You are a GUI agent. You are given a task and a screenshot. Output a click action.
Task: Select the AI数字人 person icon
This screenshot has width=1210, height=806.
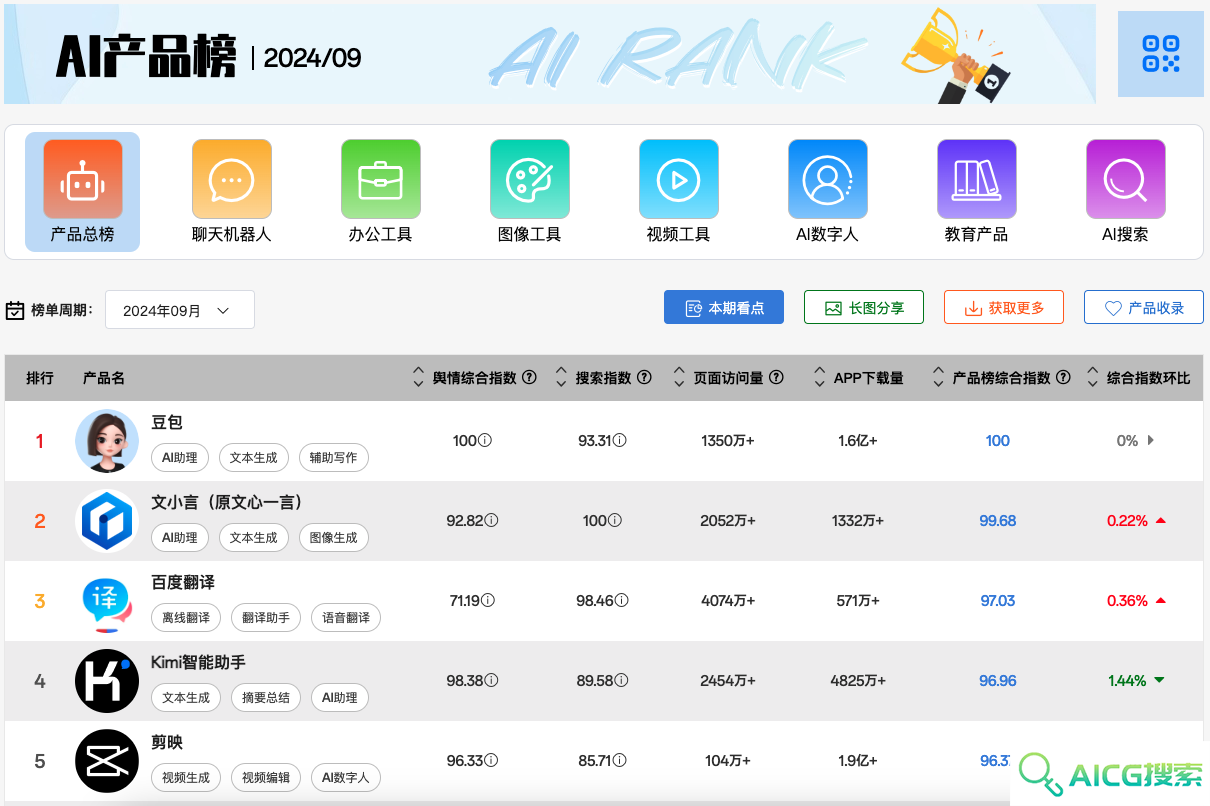(x=828, y=180)
